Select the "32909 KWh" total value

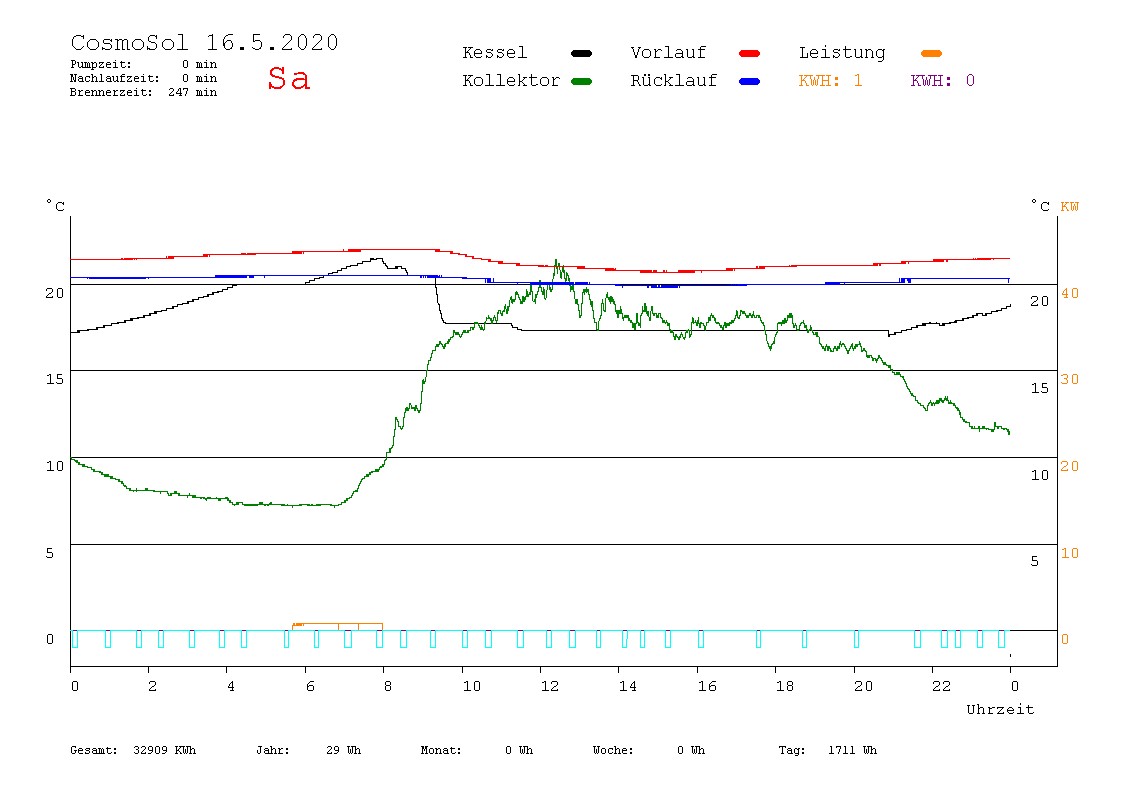165,750
